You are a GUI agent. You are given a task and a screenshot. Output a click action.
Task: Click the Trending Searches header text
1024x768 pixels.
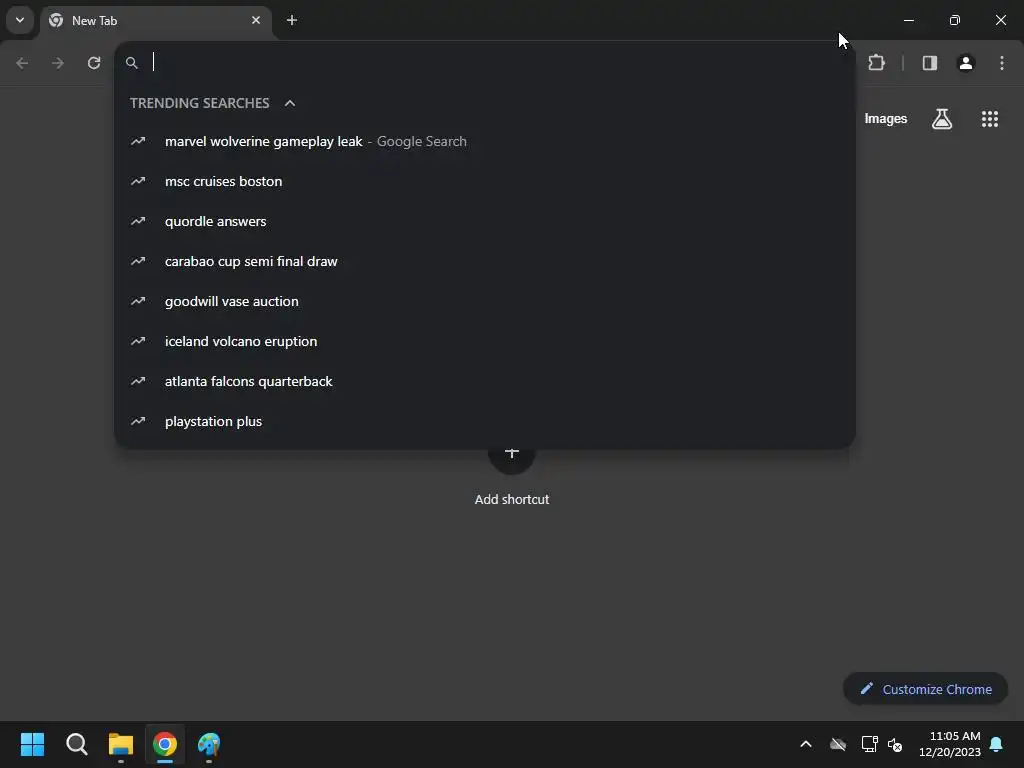[x=199, y=103]
